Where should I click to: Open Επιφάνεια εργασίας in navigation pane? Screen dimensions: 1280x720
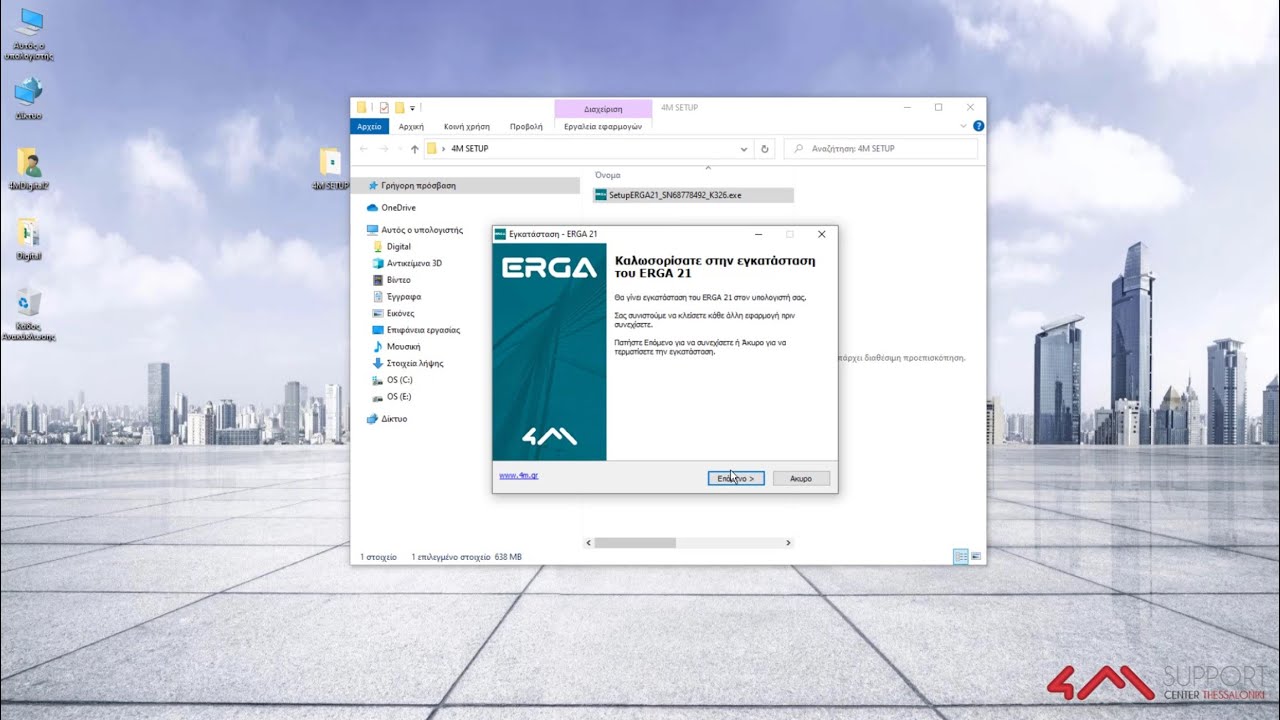coord(416,330)
